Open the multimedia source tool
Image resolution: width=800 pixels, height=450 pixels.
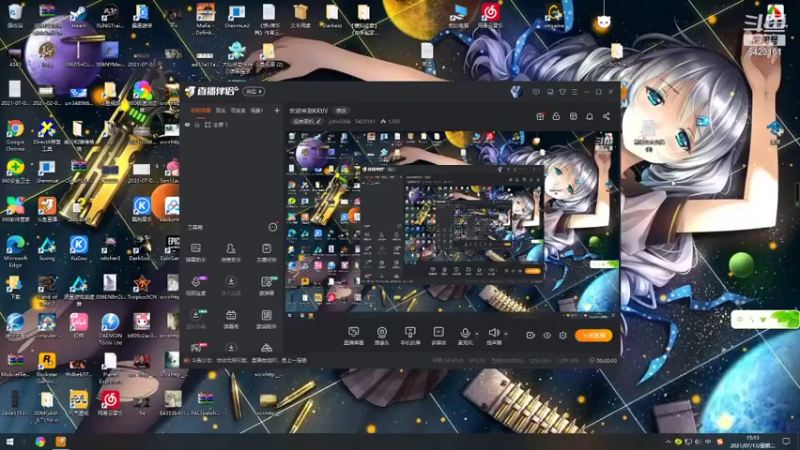coord(438,336)
